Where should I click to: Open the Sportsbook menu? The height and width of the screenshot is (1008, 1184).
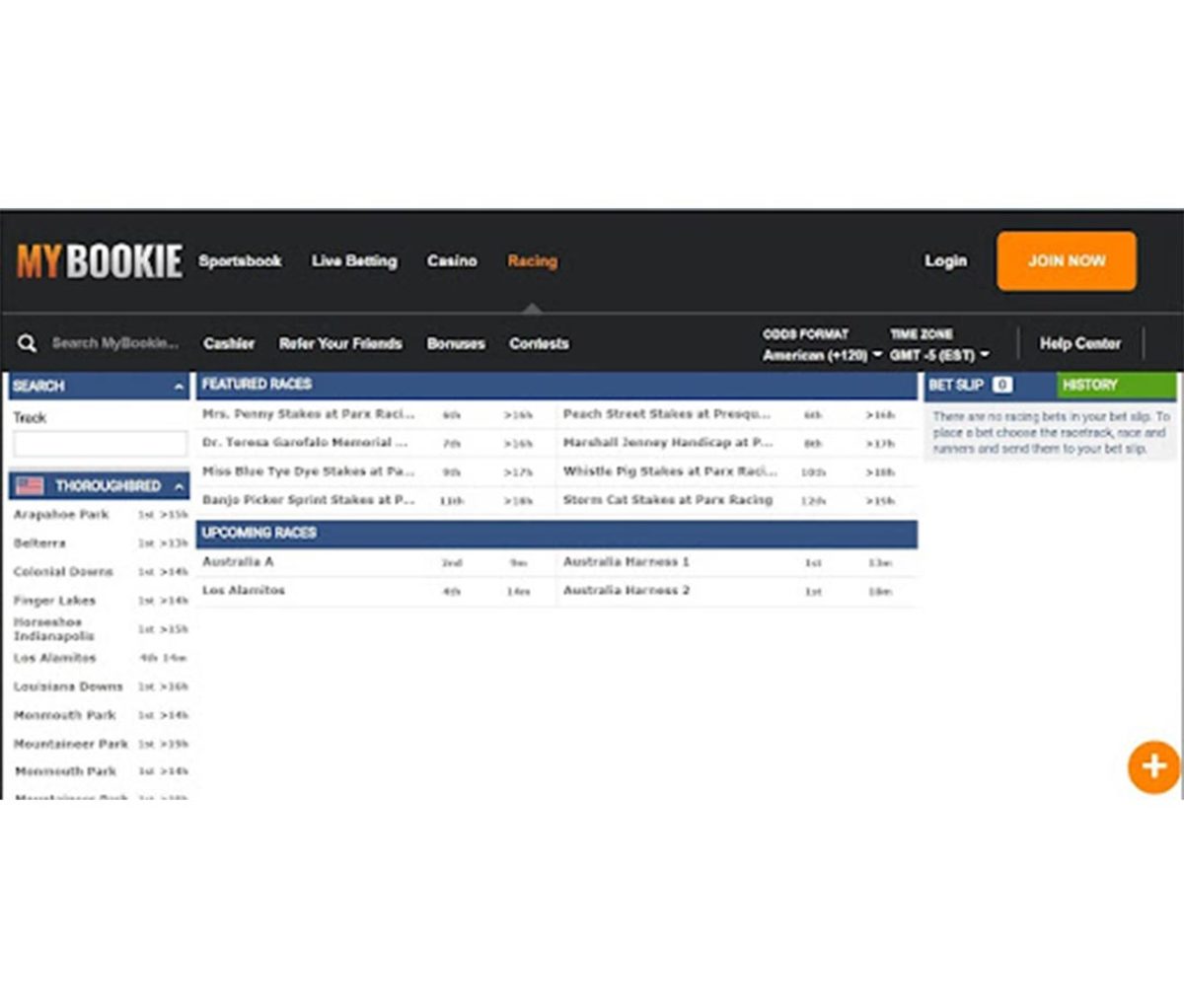[x=240, y=260]
